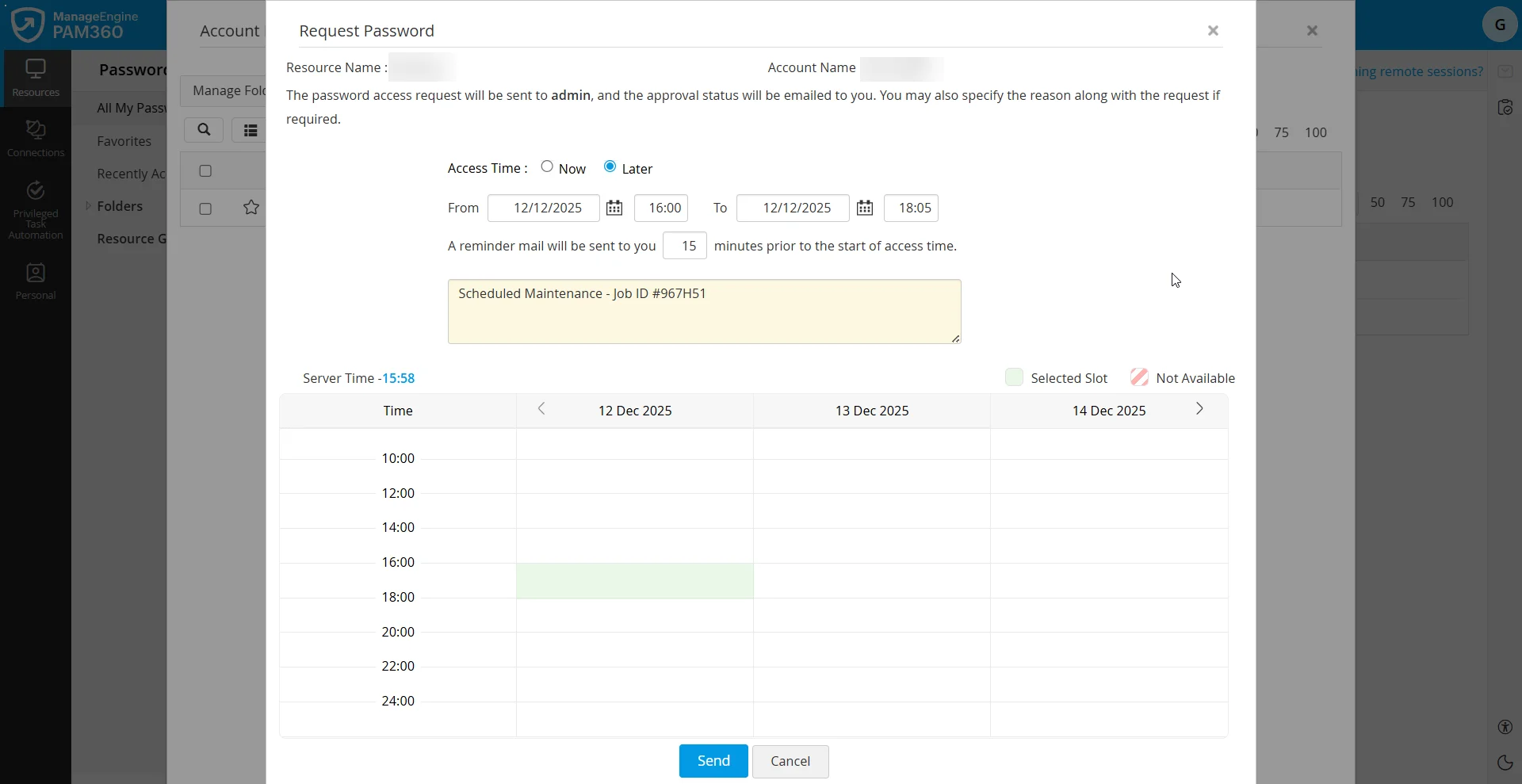1522x784 pixels.
Task: Star the resource as favorite
Action: 251,208
